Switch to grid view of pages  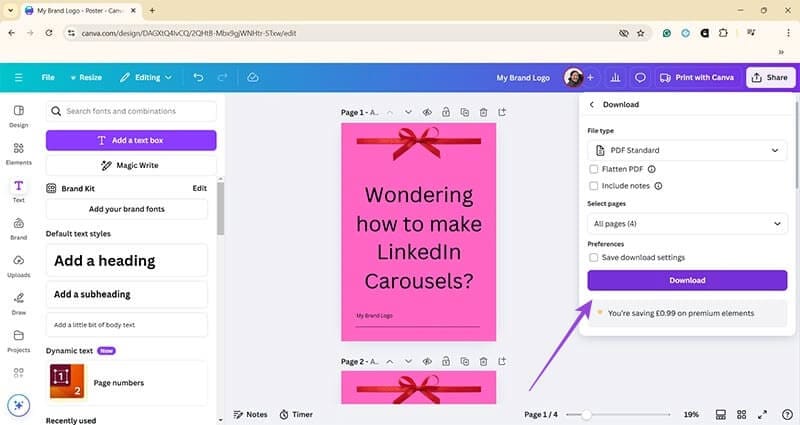coord(741,414)
